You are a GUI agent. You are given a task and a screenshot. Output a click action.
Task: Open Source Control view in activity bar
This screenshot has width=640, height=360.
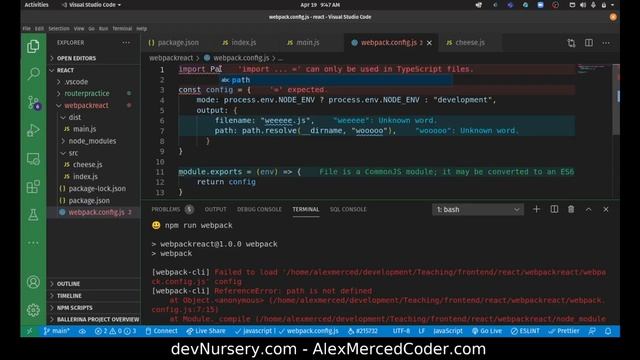[x=33, y=102]
